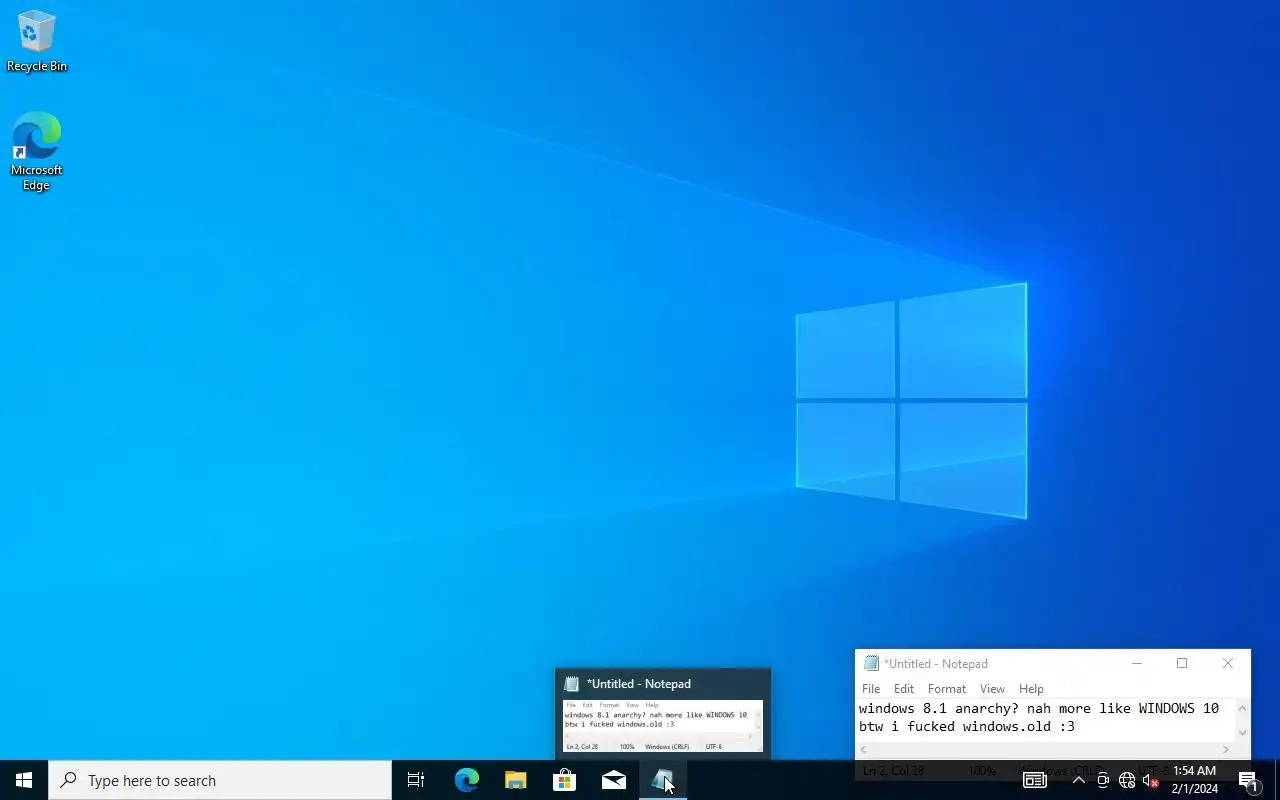Click the Type here to search box

tap(220, 780)
